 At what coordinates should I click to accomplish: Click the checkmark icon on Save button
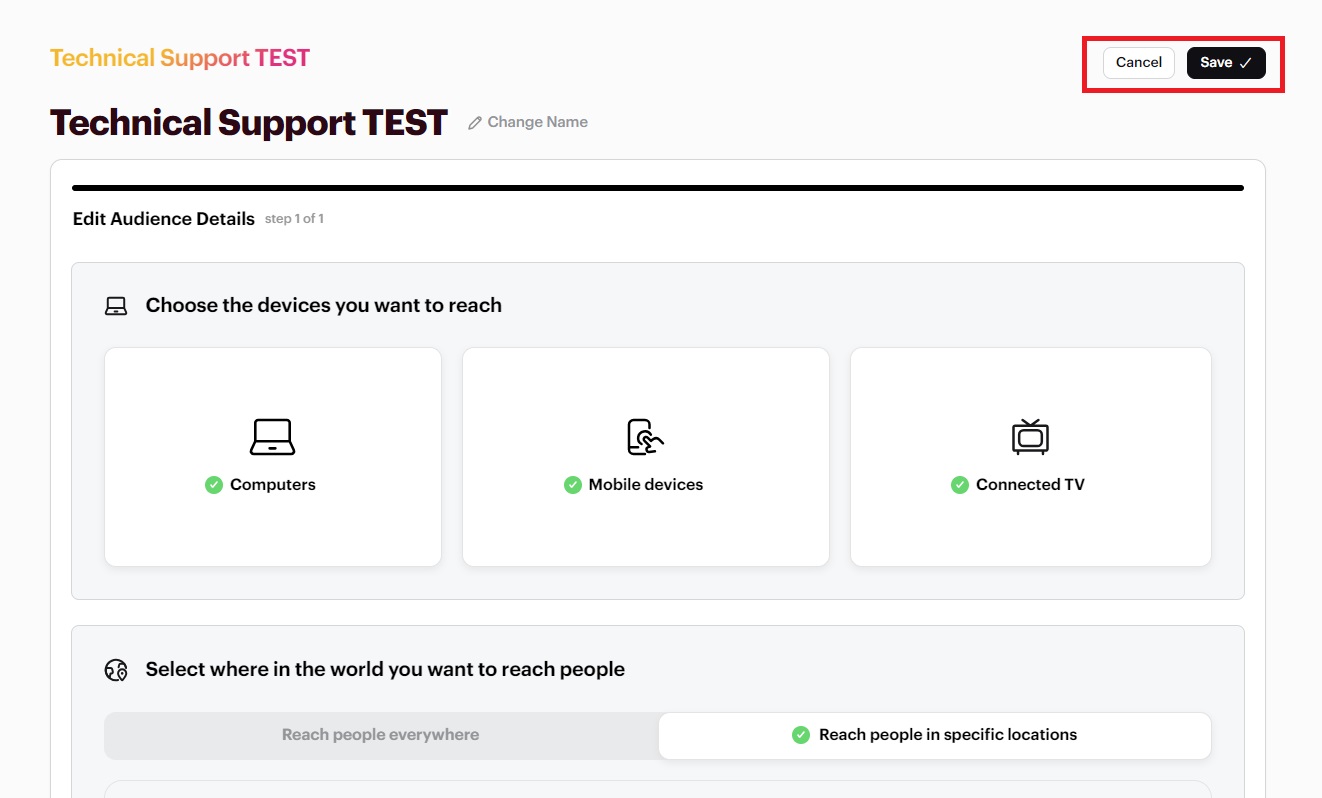[1245, 63]
